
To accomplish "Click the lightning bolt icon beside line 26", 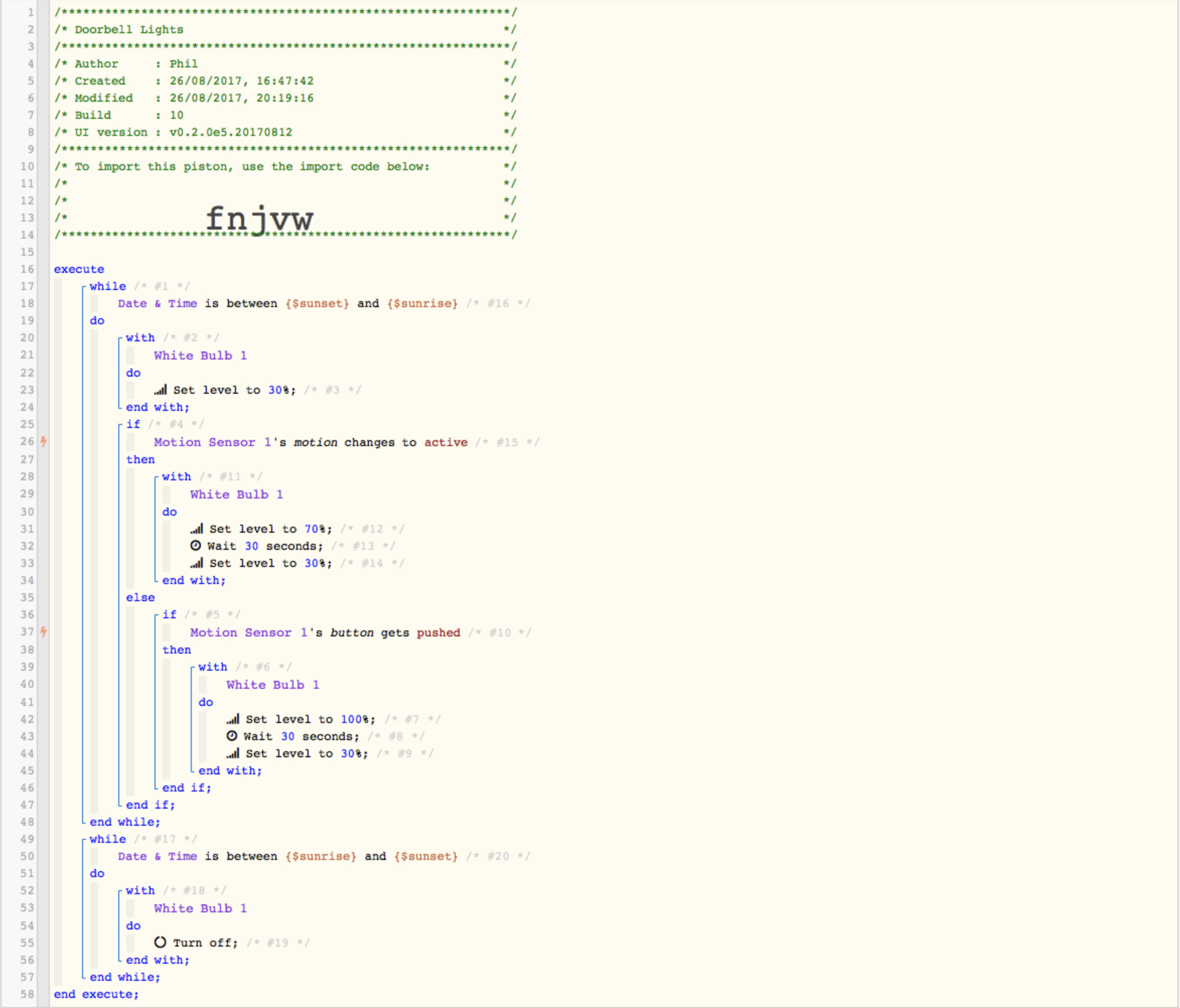I will (x=43, y=442).
